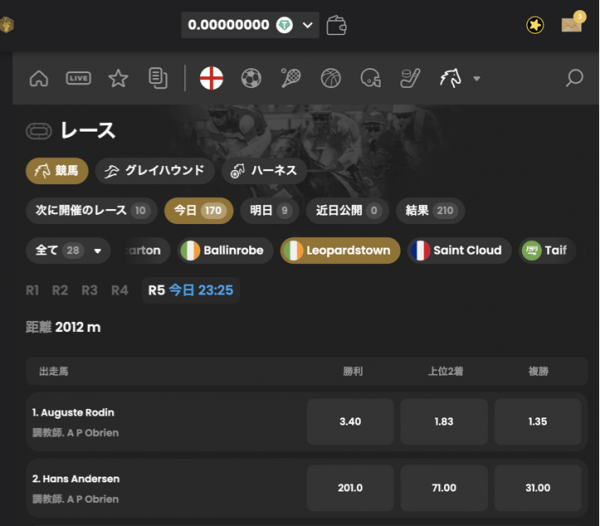This screenshot has width=600, height=526.
Task: Click the 出走馬 column header
Action: click(54, 371)
